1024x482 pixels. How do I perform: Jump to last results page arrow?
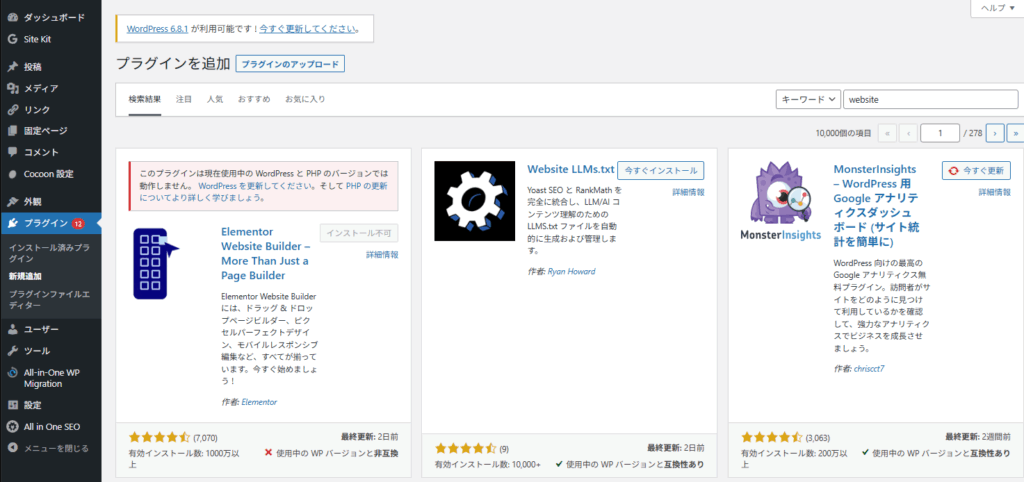tap(1016, 133)
